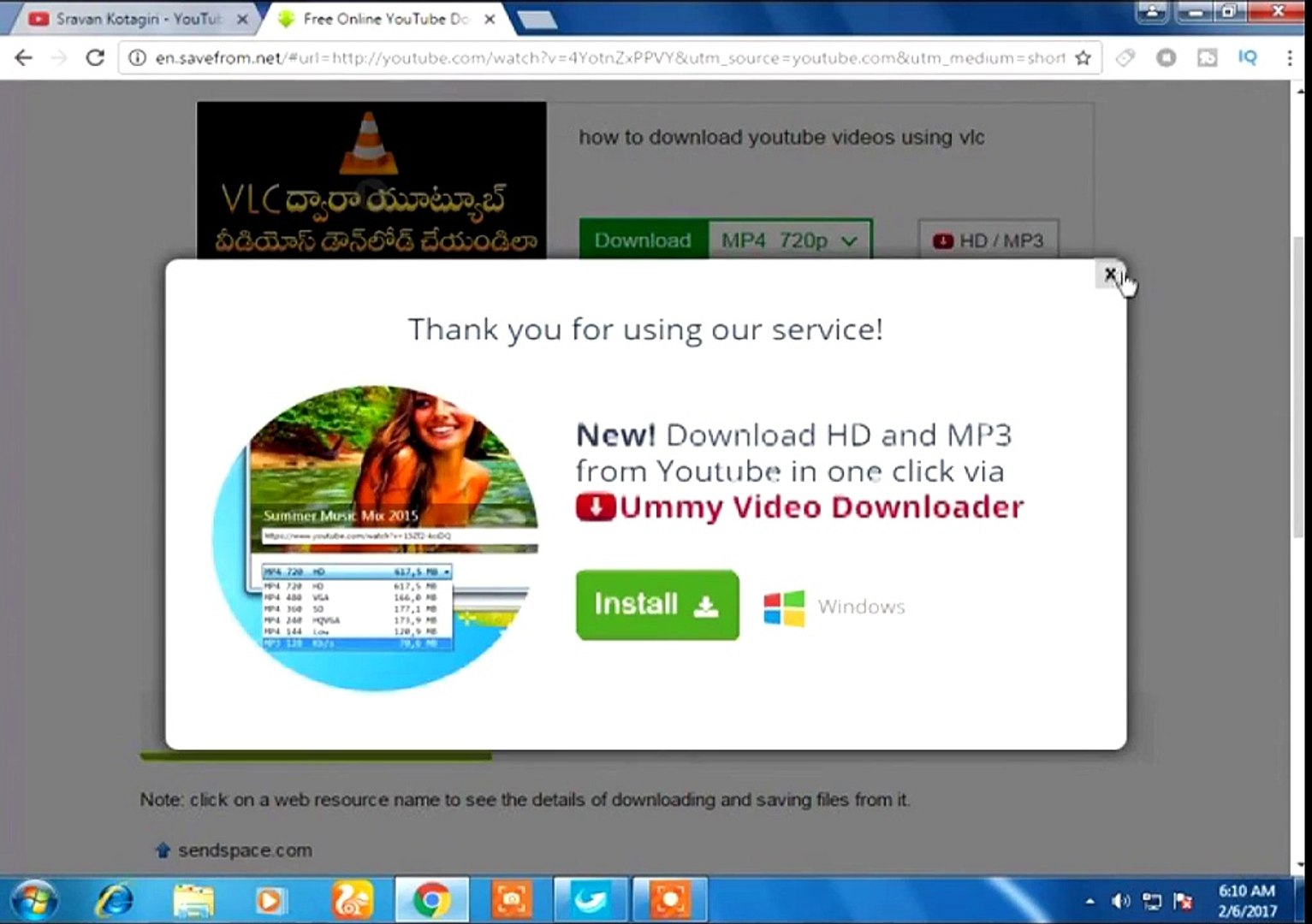Screen dimensions: 1312x924
Task: Close the Ummy Video Downloader popup
Action: pos(1110,274)
